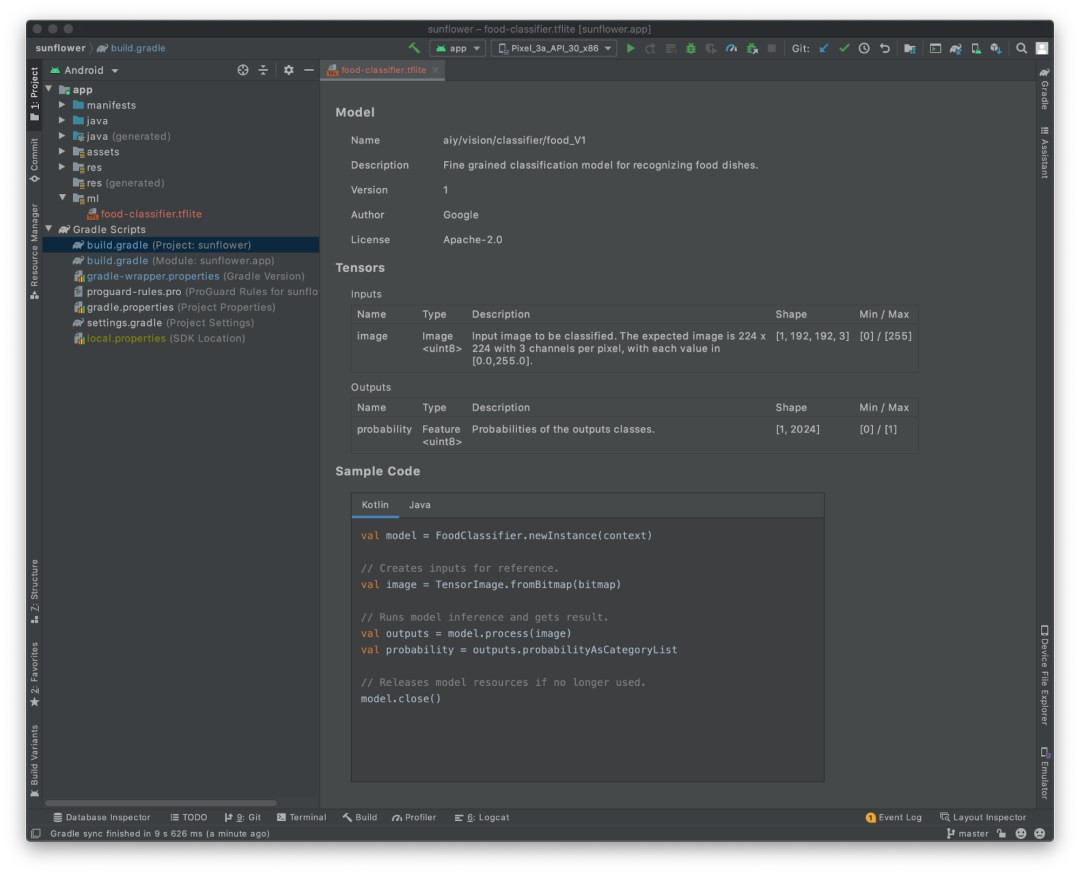Select the food-classifier.tflite editor tab
This screenshot has width=1080, height=874.
tap(382, 70)
